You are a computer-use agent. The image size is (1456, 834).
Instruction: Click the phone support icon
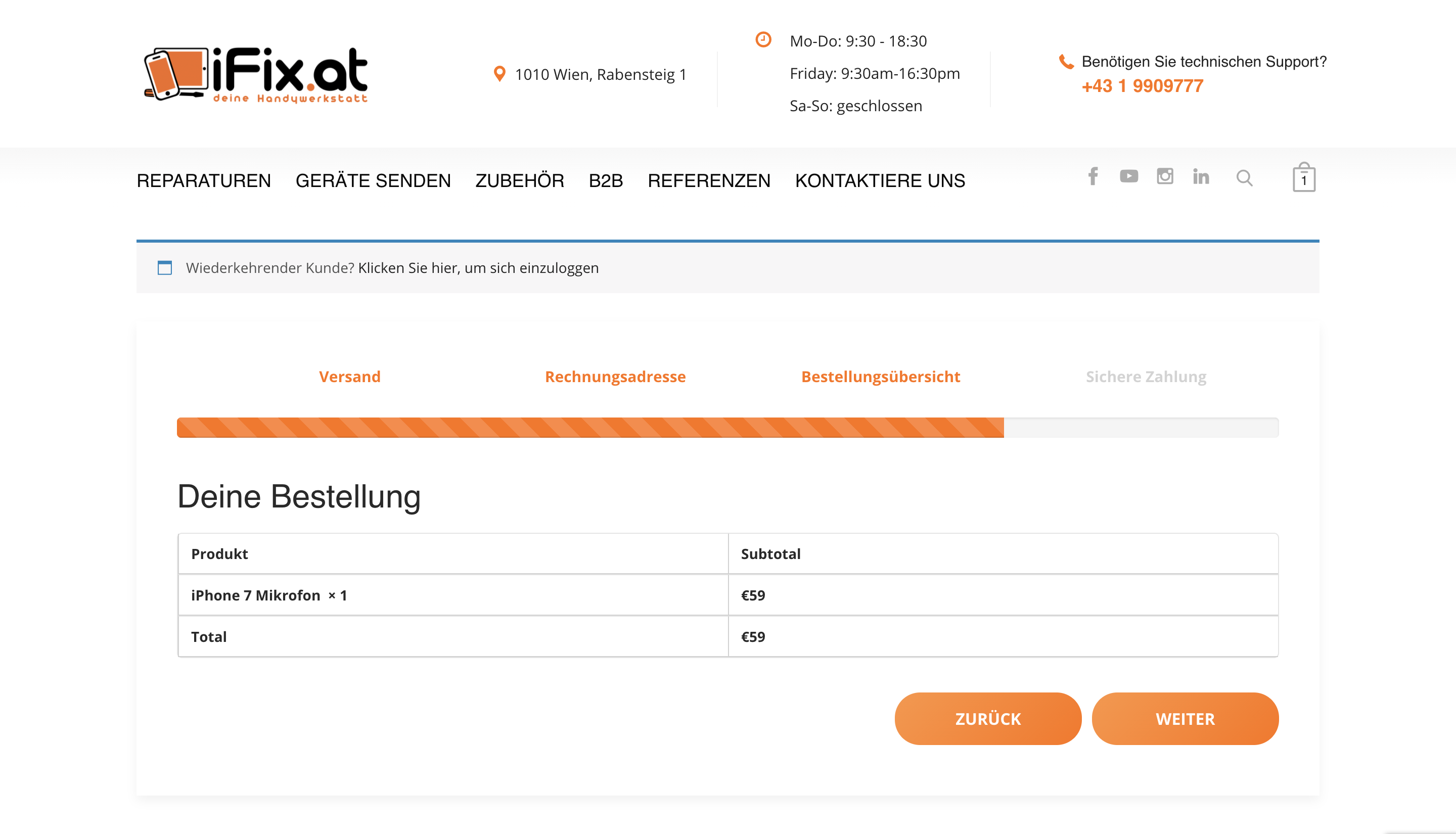(x=1066, y=62)
